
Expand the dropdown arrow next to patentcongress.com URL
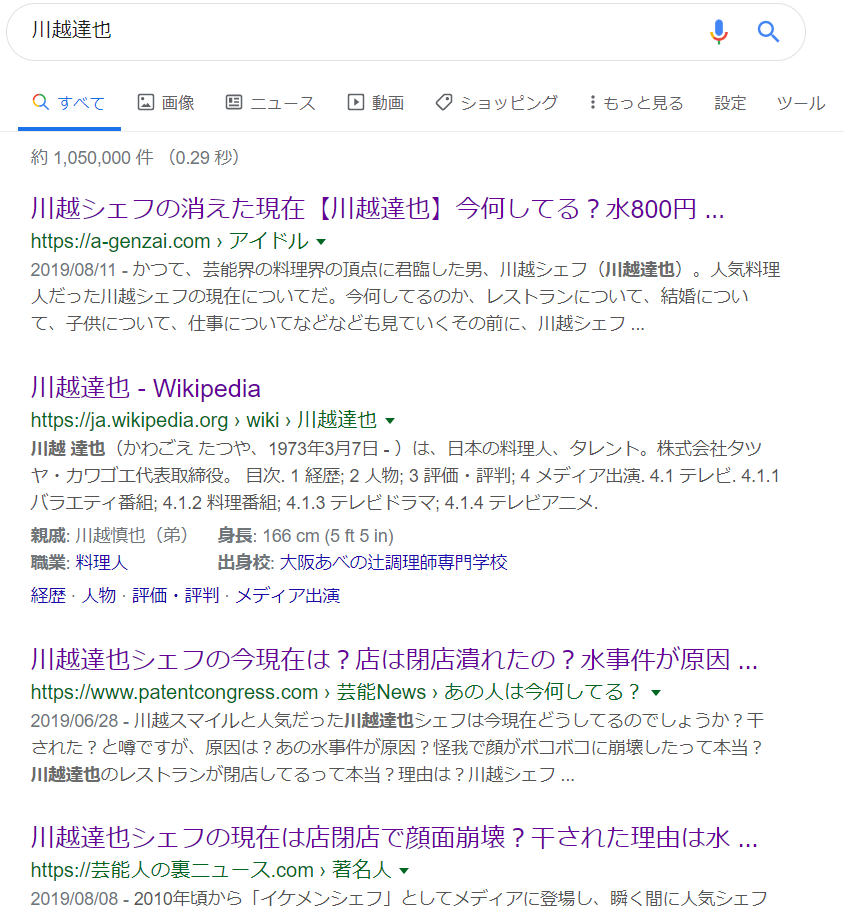click(x=656, y=693)
